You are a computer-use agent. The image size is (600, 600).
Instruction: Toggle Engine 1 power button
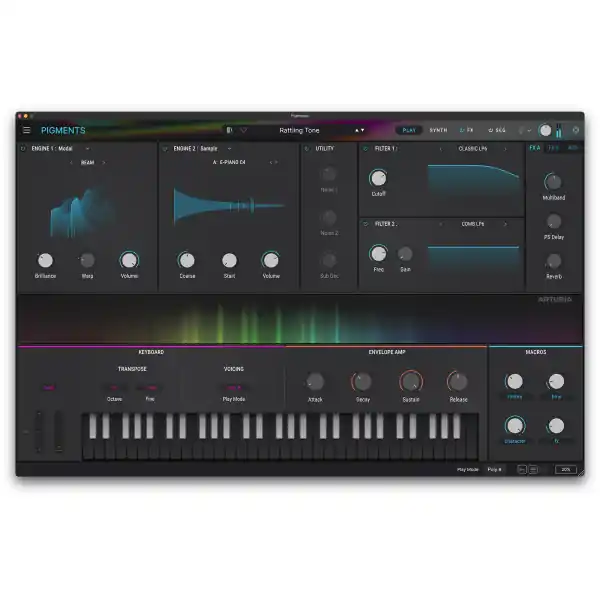click(23, 148)
